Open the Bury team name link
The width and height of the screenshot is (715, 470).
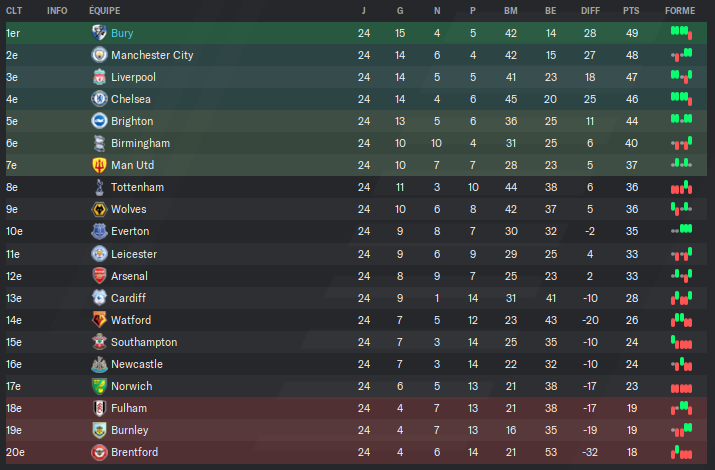point(122,33)
